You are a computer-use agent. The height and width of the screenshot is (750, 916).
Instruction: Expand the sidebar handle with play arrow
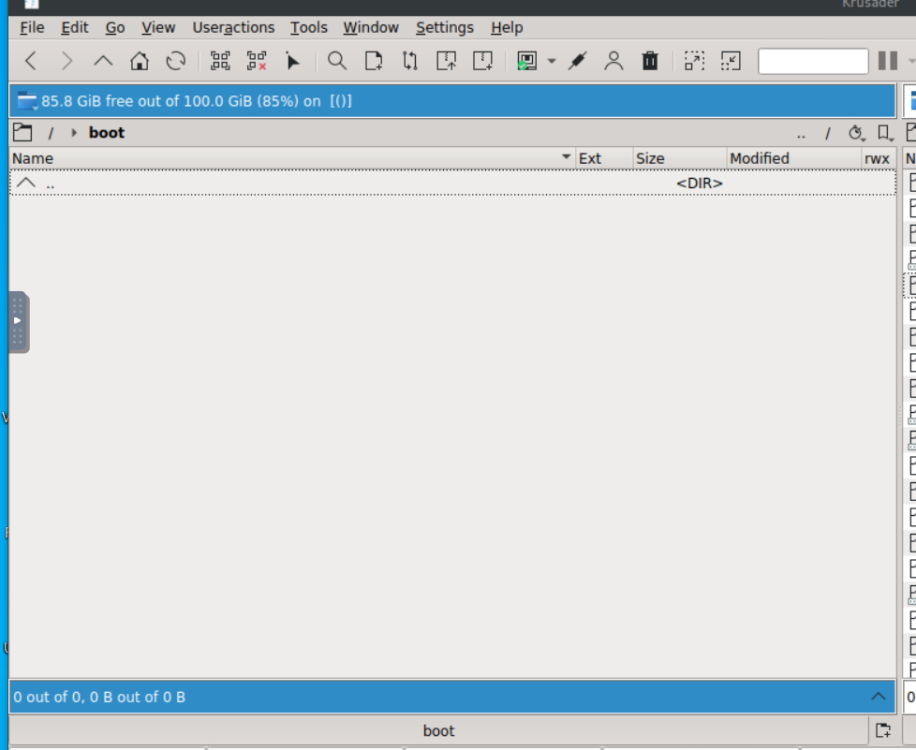pyautogui.click(x=18, y=321)
